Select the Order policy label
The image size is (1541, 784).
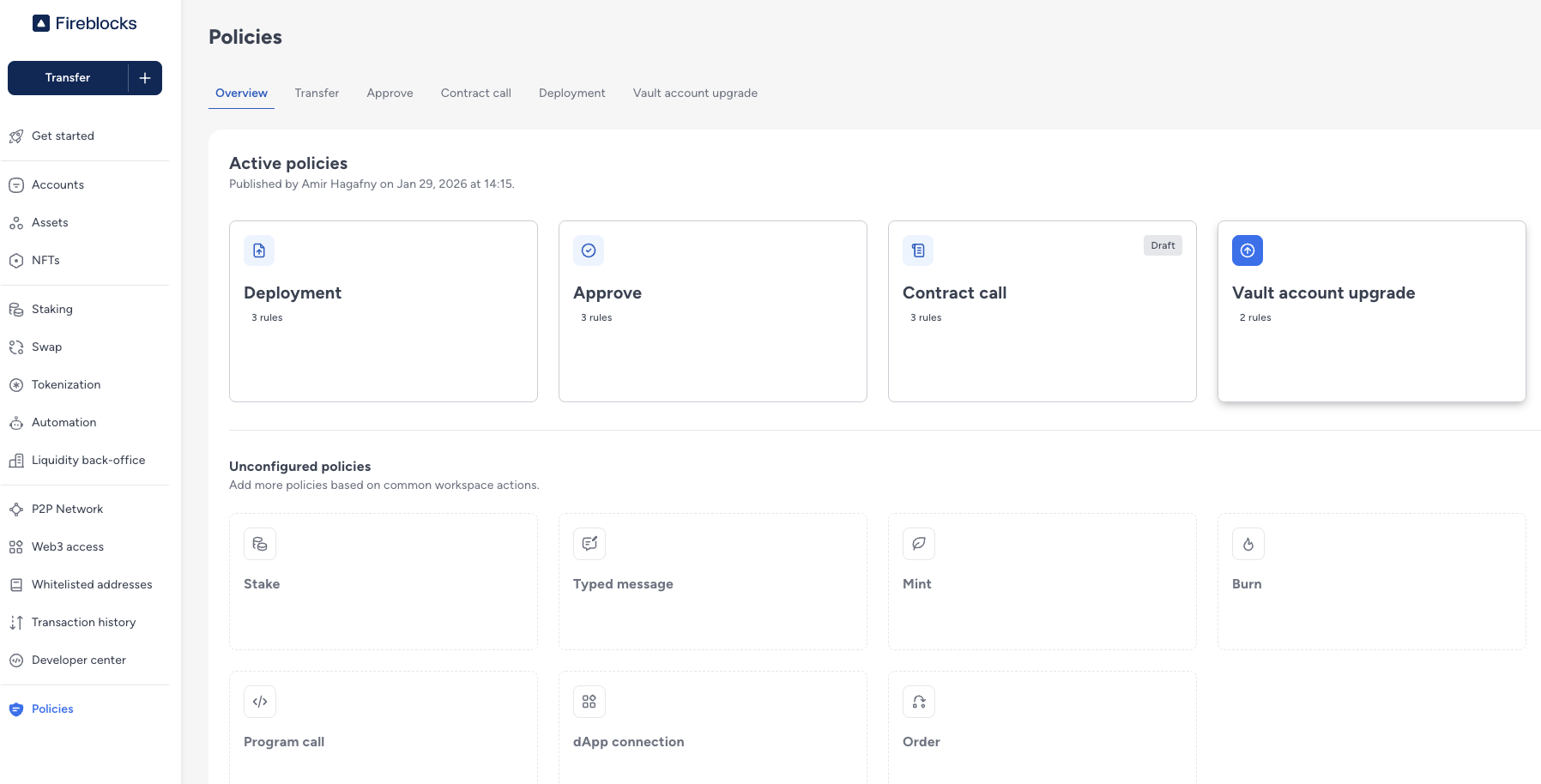pyautogui.click(x=921, y=741)
